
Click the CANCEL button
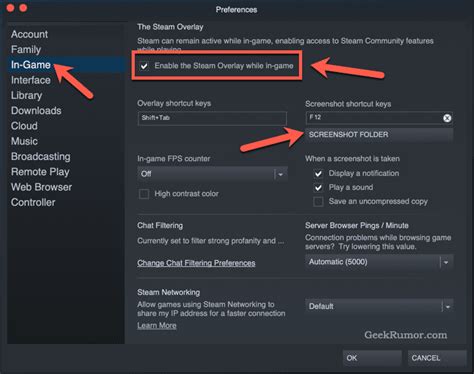pos(437,358)
